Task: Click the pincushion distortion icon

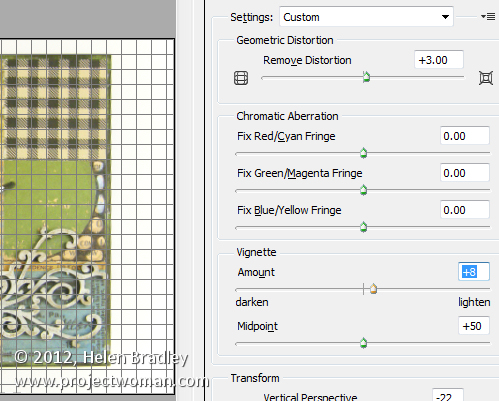Action: [486, 78]
